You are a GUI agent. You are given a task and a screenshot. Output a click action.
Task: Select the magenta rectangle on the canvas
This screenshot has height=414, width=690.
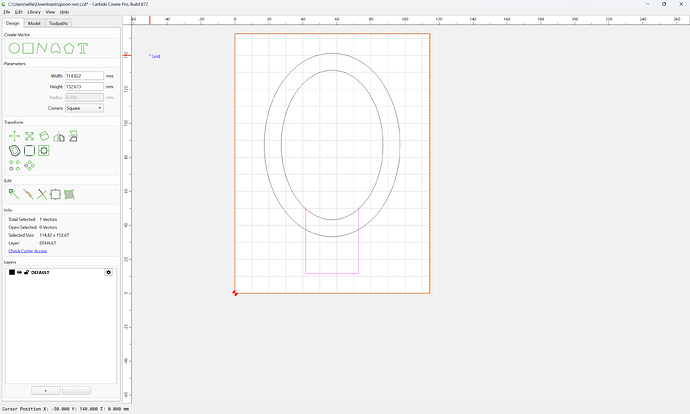coord(332,273)
